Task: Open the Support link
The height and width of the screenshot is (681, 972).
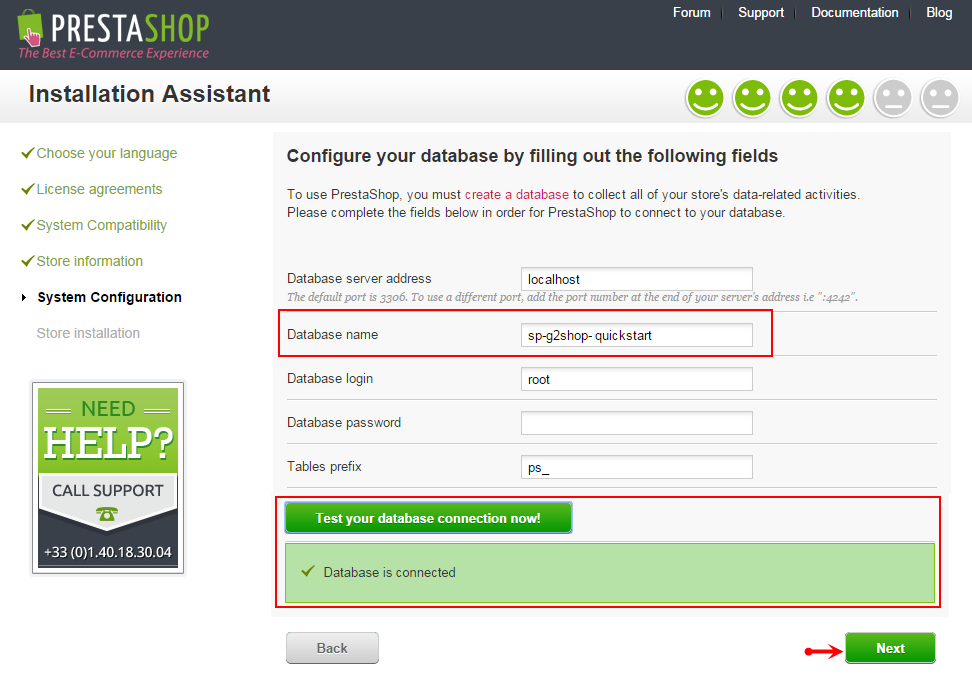Action: [x=761, y=12]
